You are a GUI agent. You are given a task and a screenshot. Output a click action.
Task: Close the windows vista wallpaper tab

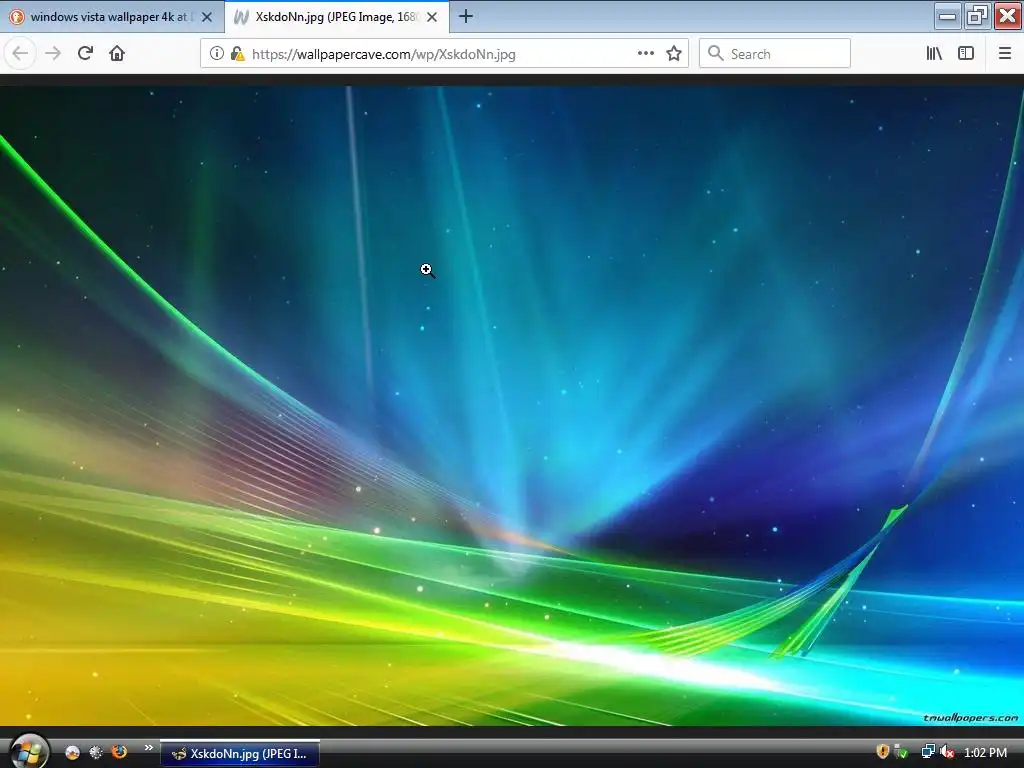coord(207,17)
